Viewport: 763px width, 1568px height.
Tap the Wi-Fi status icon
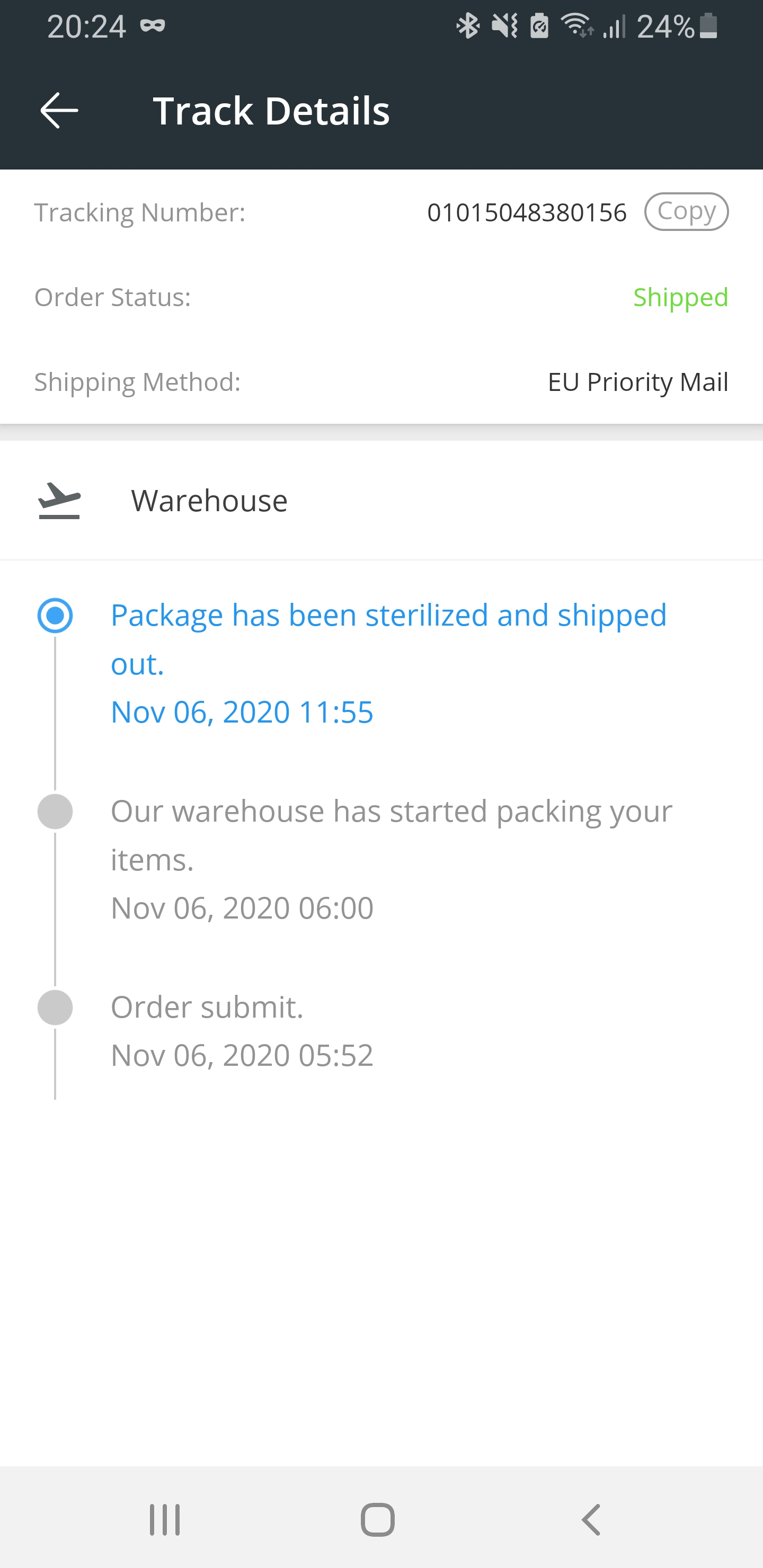point(576,26)
